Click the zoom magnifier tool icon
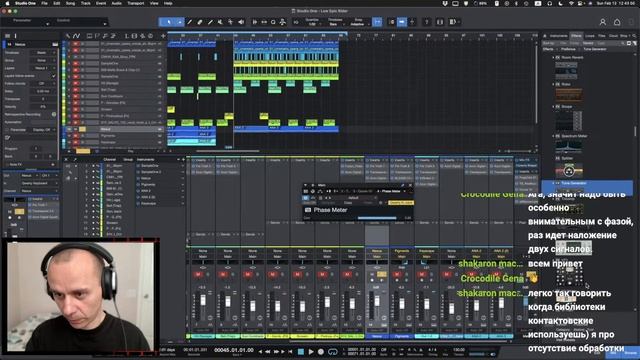This screenshot has width=640, height=360. tap(273, 22)
